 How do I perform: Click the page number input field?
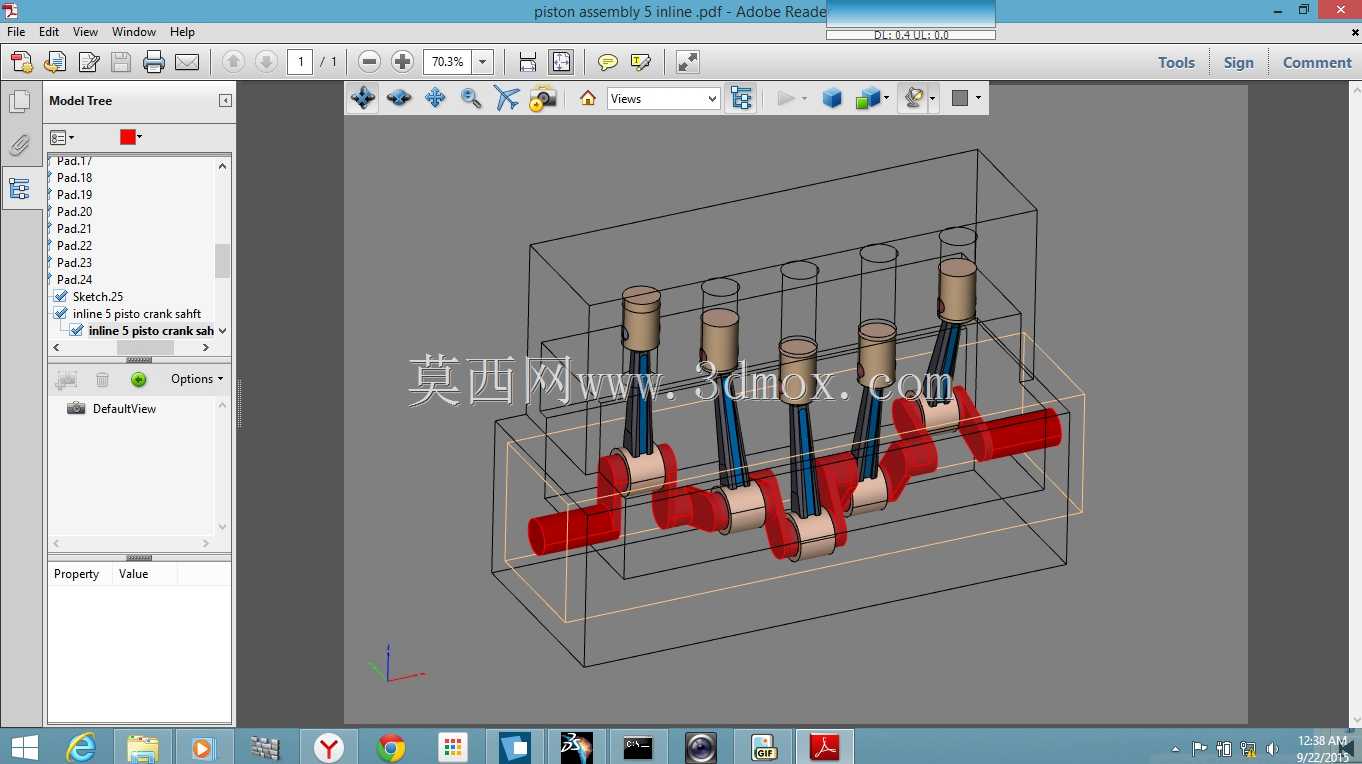pyautogui.click(x=300, y=62)
